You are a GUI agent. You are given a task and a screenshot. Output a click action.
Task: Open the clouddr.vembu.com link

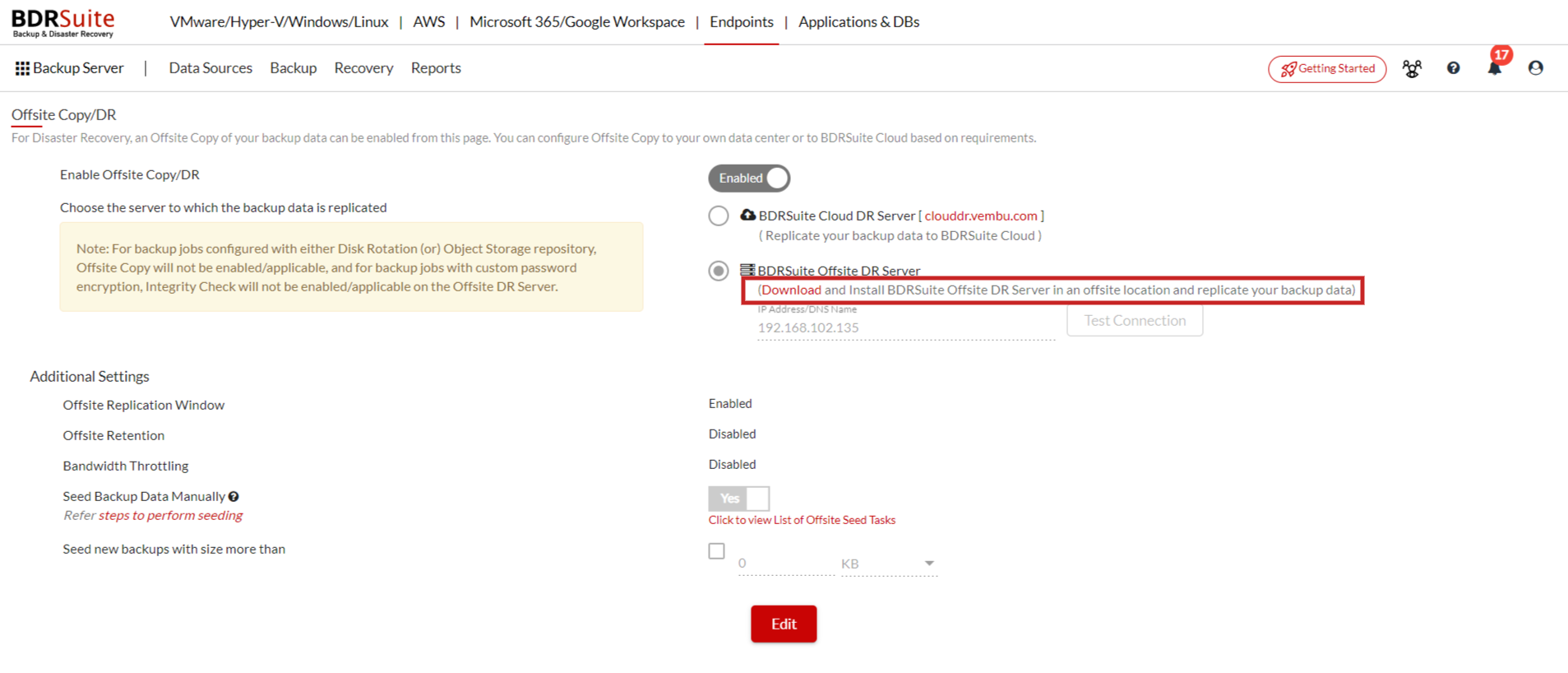981,216
